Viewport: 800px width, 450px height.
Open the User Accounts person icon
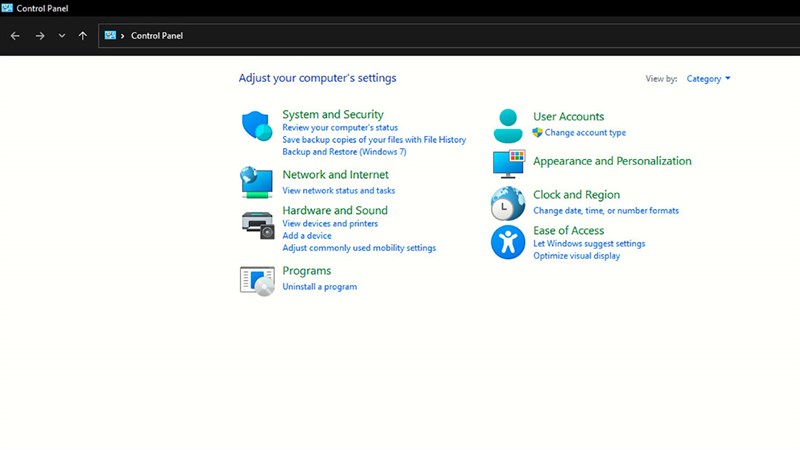[x=508, y=126]
